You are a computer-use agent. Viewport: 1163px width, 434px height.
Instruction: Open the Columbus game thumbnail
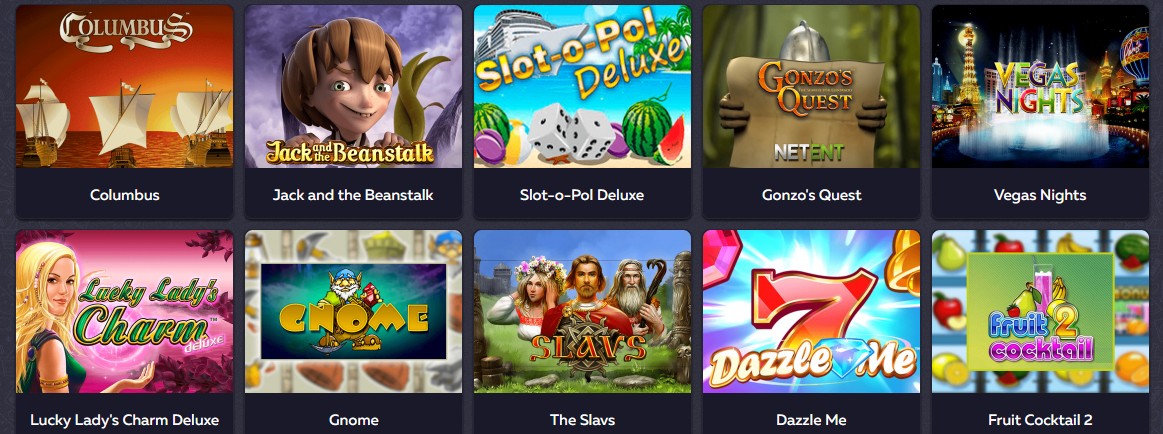coord(125,86)
